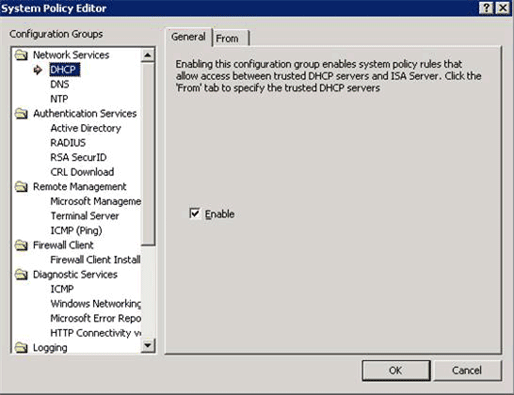
Task: Select Active Directory in the tree
Action: pos(86,128)
